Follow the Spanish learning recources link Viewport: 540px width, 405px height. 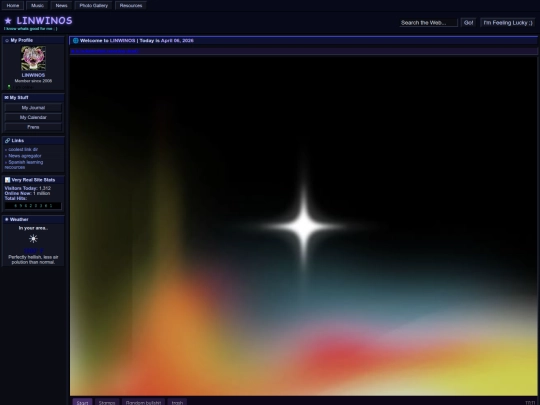[x=24, y=165]
